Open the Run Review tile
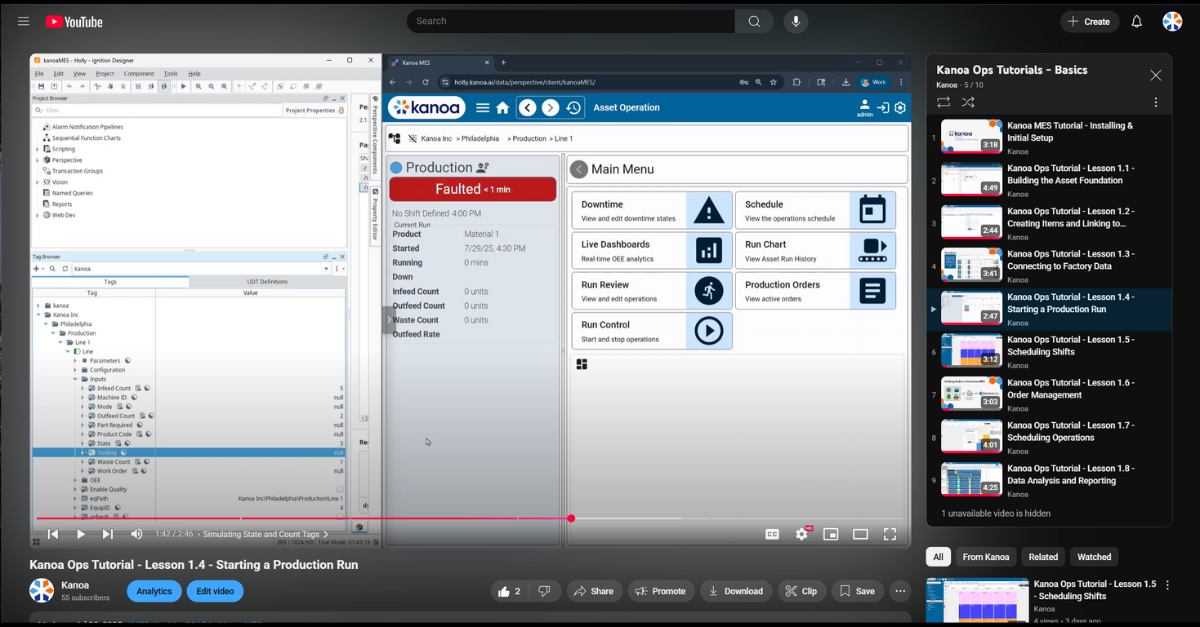The height and width of the screenshot is (627, 1200). 652,291
